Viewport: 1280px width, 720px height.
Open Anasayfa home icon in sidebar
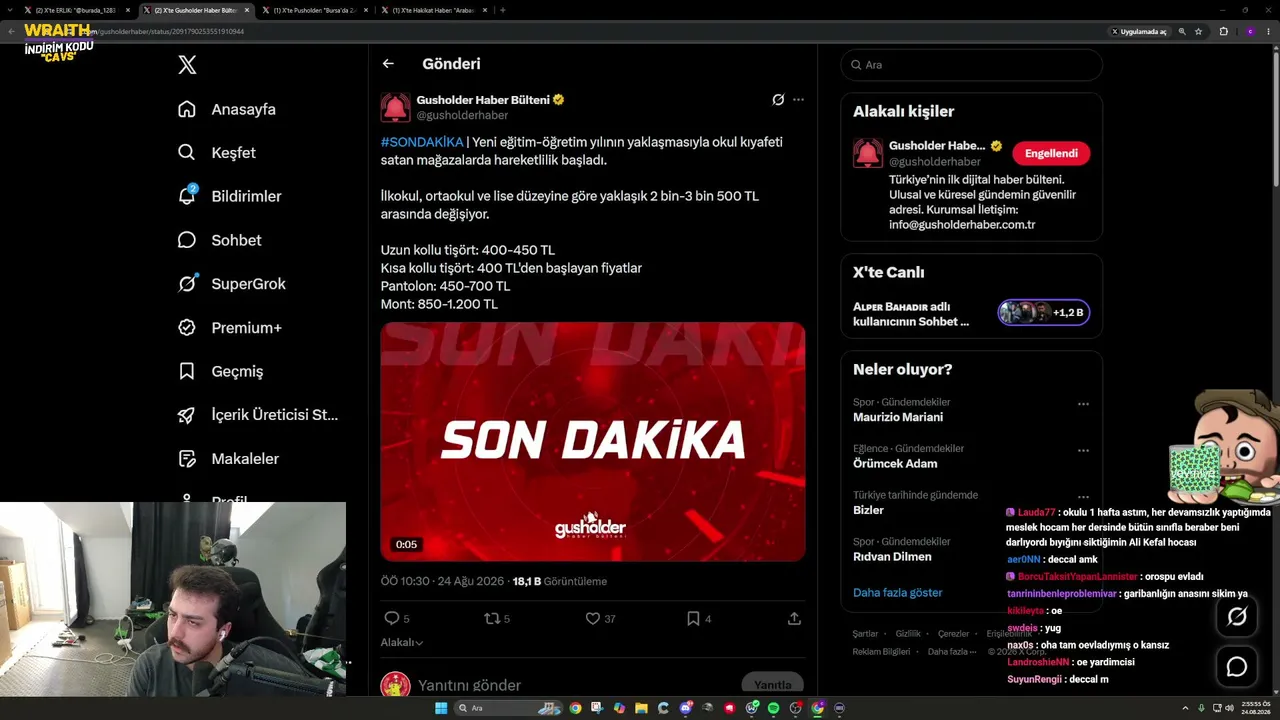187,109
